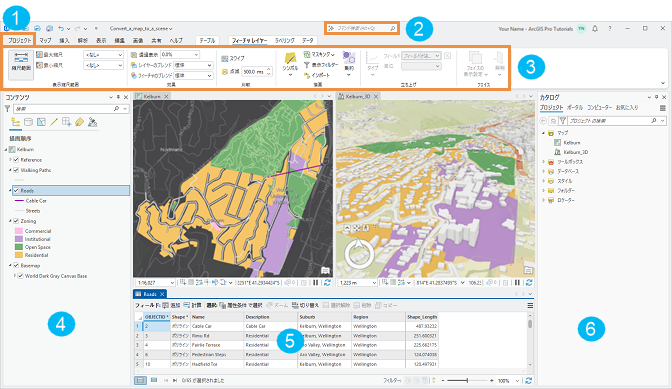Click Calculate (計算) in table toolbar

(x=192, y=305)
